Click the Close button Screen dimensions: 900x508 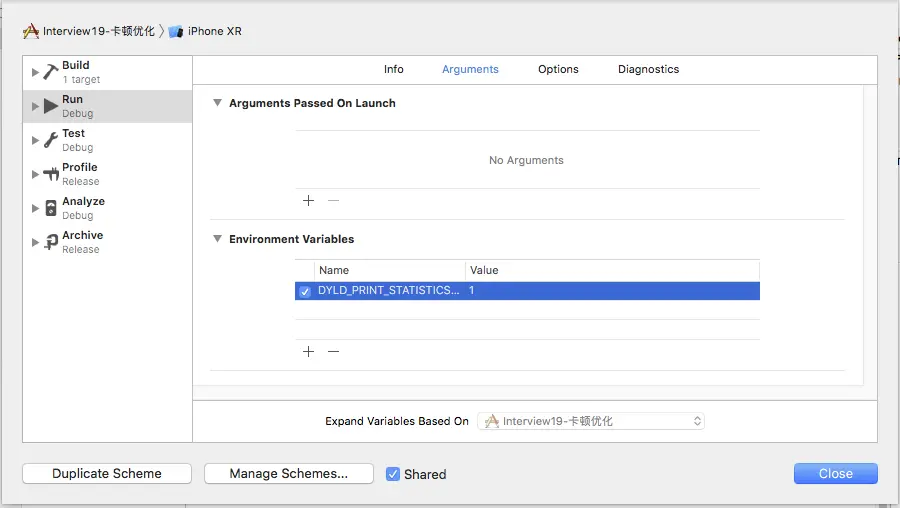pyautogui.click(x=836, y=474)
